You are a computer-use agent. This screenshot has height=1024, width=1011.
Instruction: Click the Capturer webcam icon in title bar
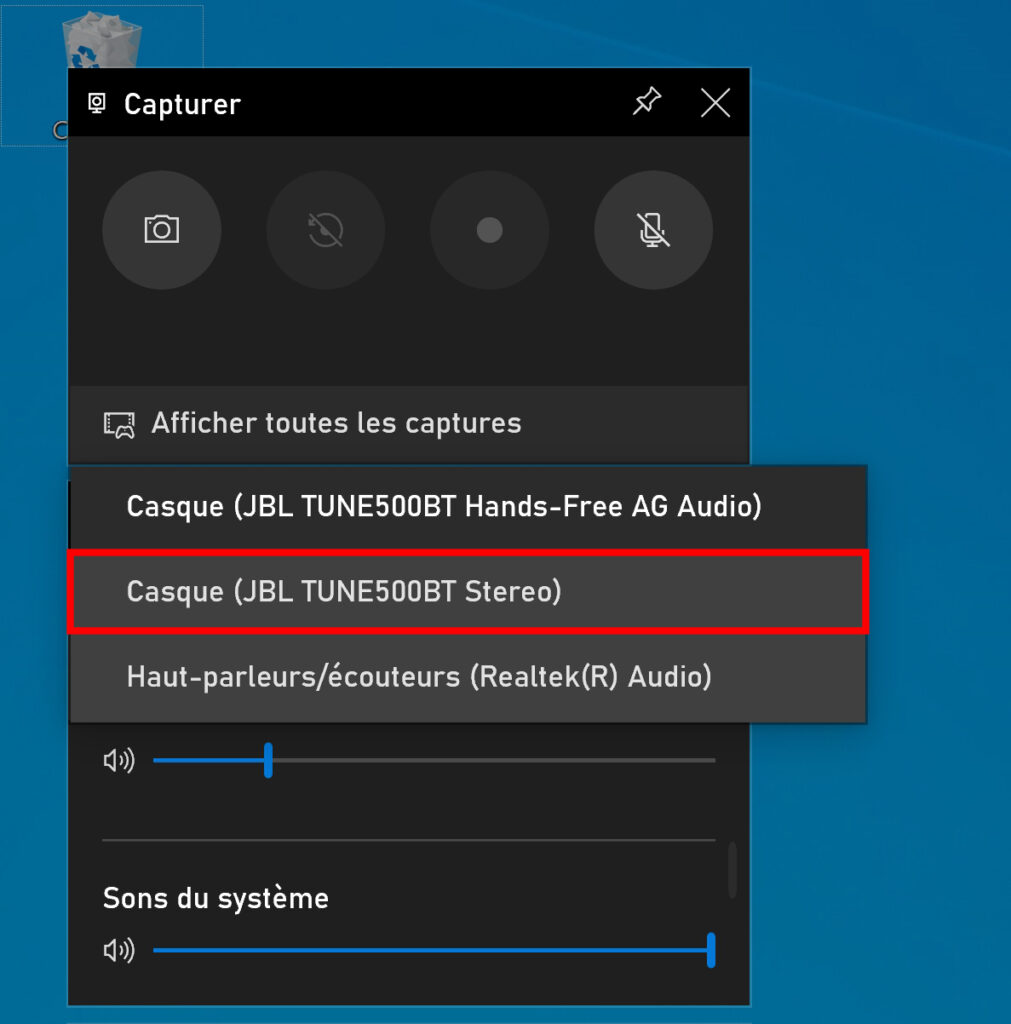coord(97,103)
